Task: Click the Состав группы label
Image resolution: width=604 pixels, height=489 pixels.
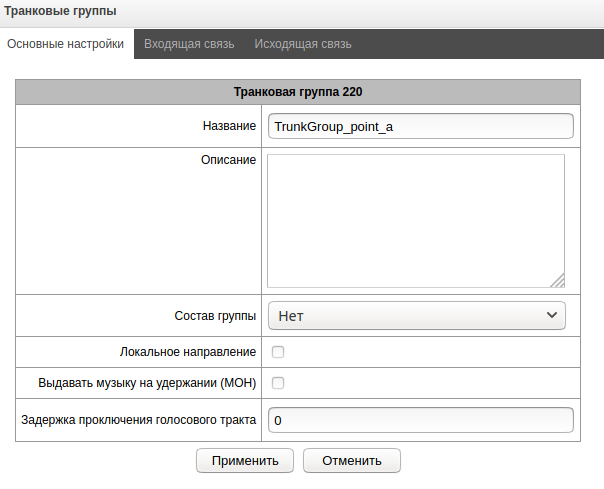Action: [215, 316]
